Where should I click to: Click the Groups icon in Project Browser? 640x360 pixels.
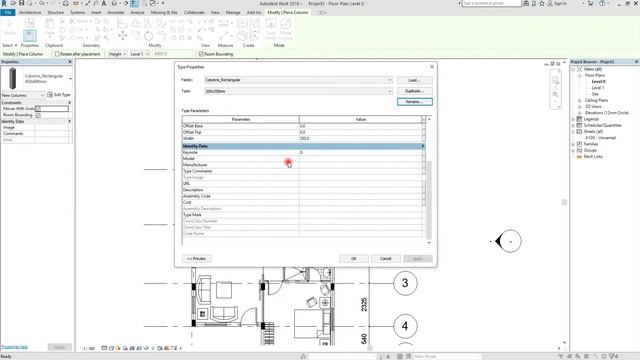point(579,150)
